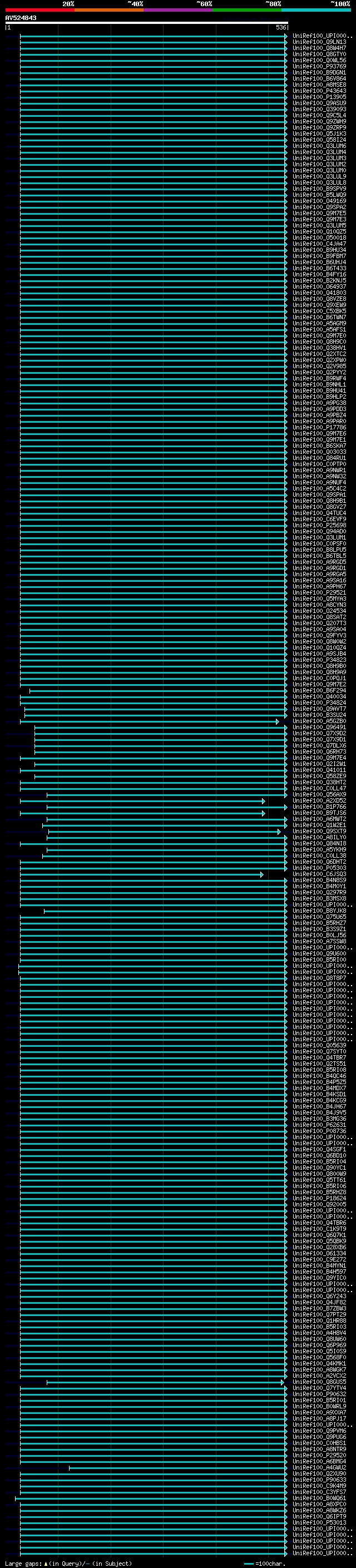Viewport: 356px width, 1568px height.
Task: Open hit UniRef100_Q8W4H7
Action: (x=319, y=48)
